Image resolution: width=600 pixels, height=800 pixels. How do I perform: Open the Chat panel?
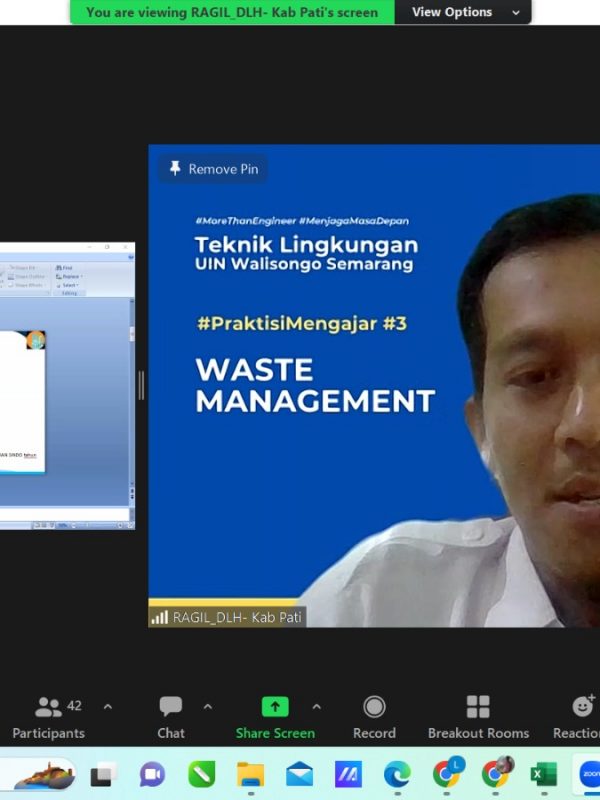(x=171, y=717)
